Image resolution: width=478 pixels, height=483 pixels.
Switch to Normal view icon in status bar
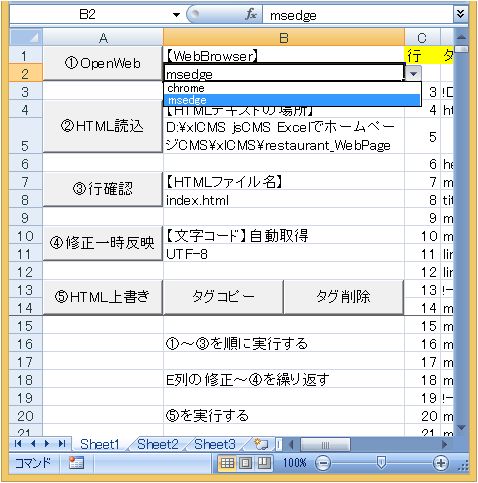point(227,463)
